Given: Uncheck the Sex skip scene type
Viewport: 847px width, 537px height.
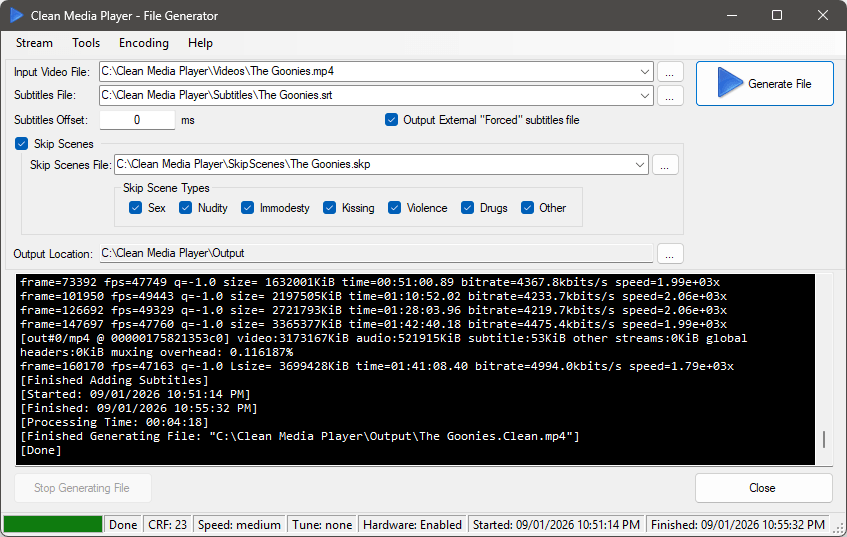Looking at the screenshot, I should click(136, 208).
